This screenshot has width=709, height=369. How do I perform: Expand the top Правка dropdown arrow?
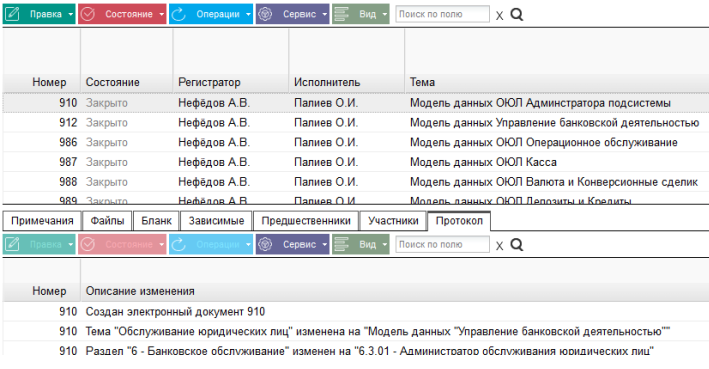point(71,14)
